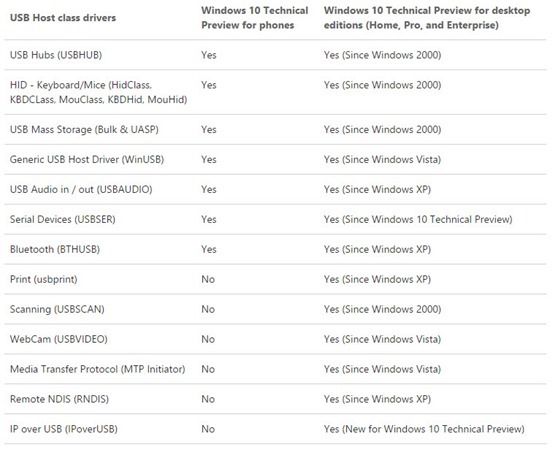Click the 'USB Host class drivers' column header
The height and width of the screenshot is (450, 558).
(x=63, y=18)
